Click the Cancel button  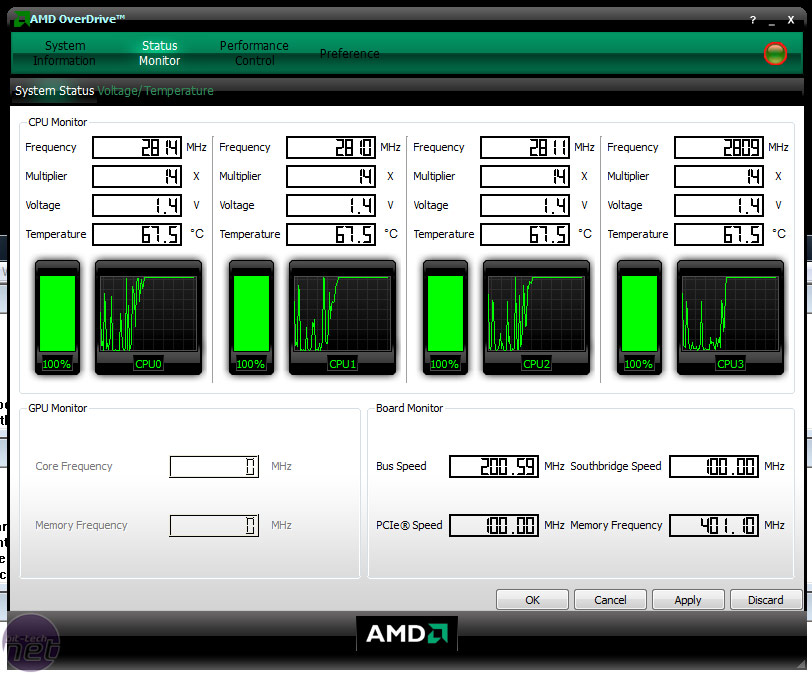(610, 600)
